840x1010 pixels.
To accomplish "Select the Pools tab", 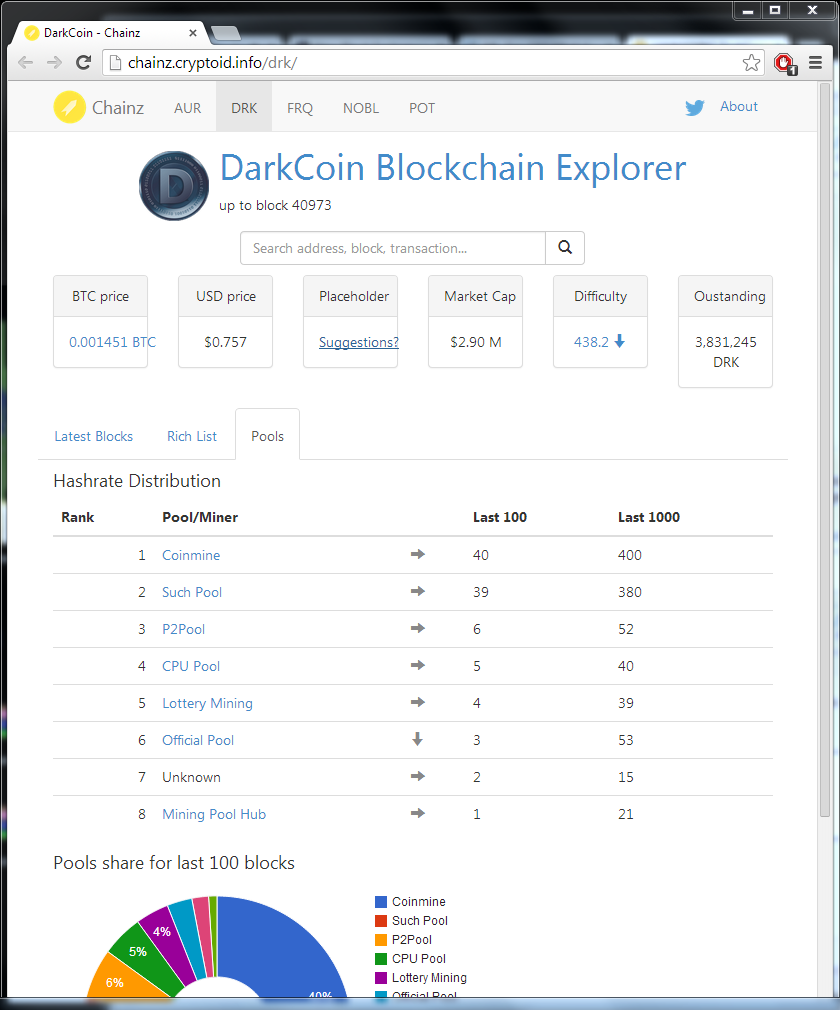I will [x=267, y=436].
